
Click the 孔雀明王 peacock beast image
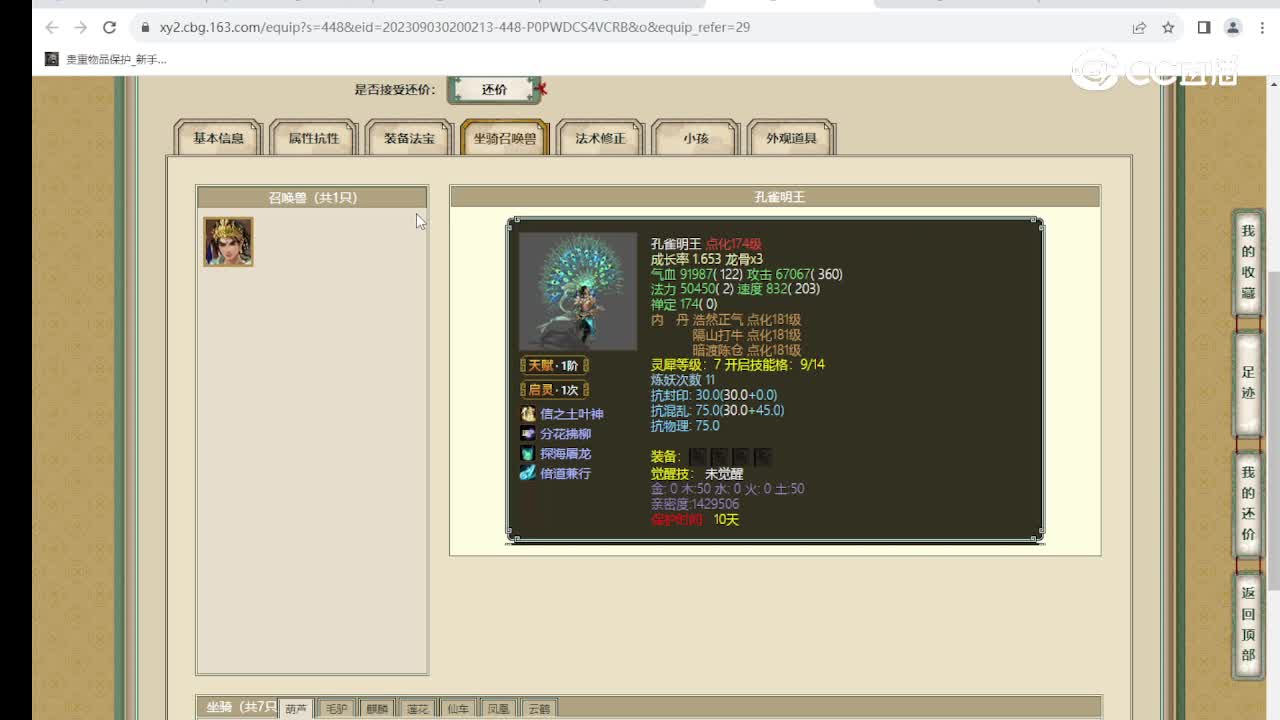tap(578, 291)
